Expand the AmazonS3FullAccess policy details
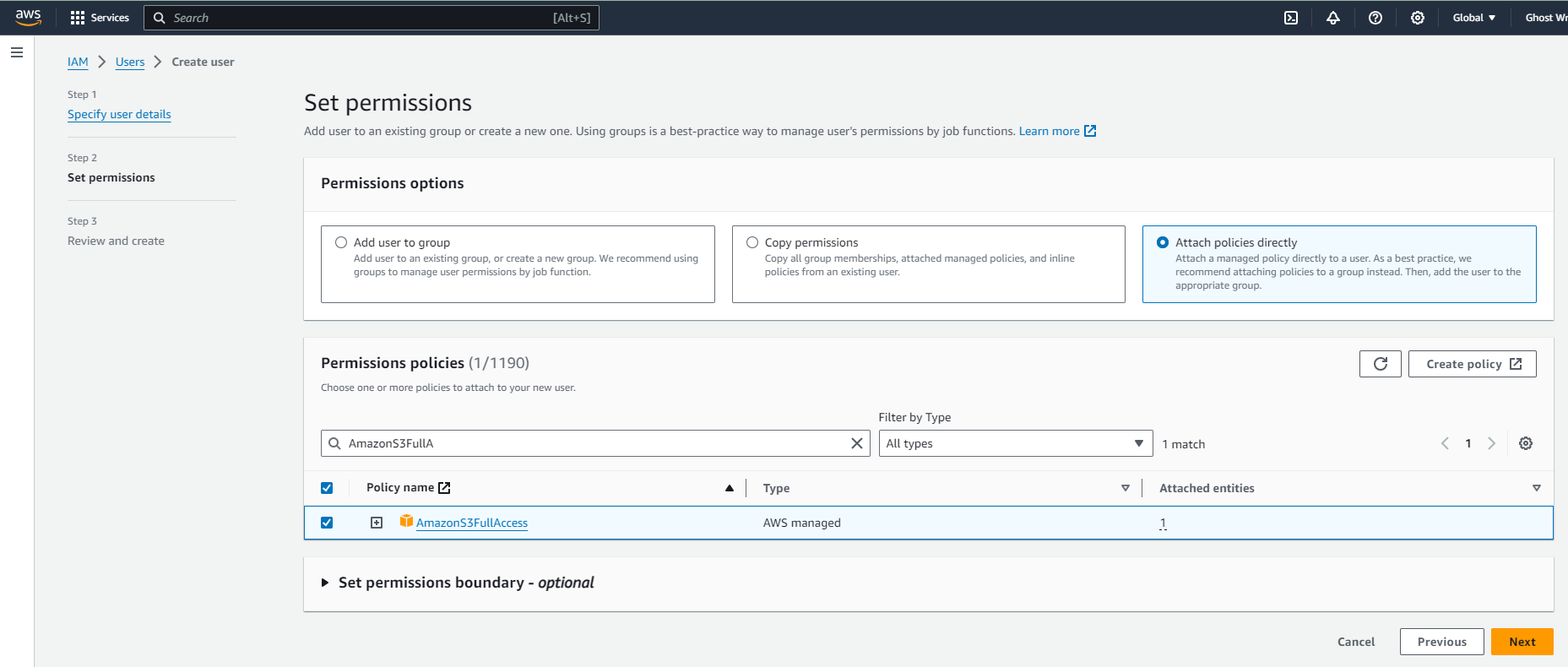The height and width of the screenshot is (667, 1568). point(377,523)
